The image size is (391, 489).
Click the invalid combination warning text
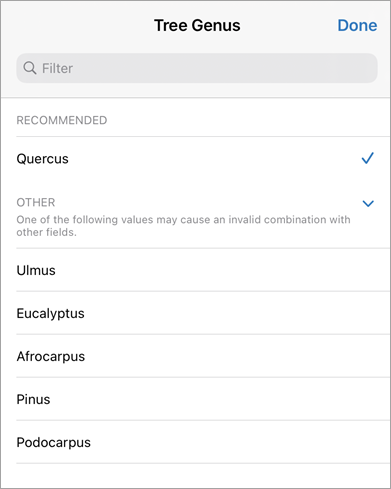183,226
